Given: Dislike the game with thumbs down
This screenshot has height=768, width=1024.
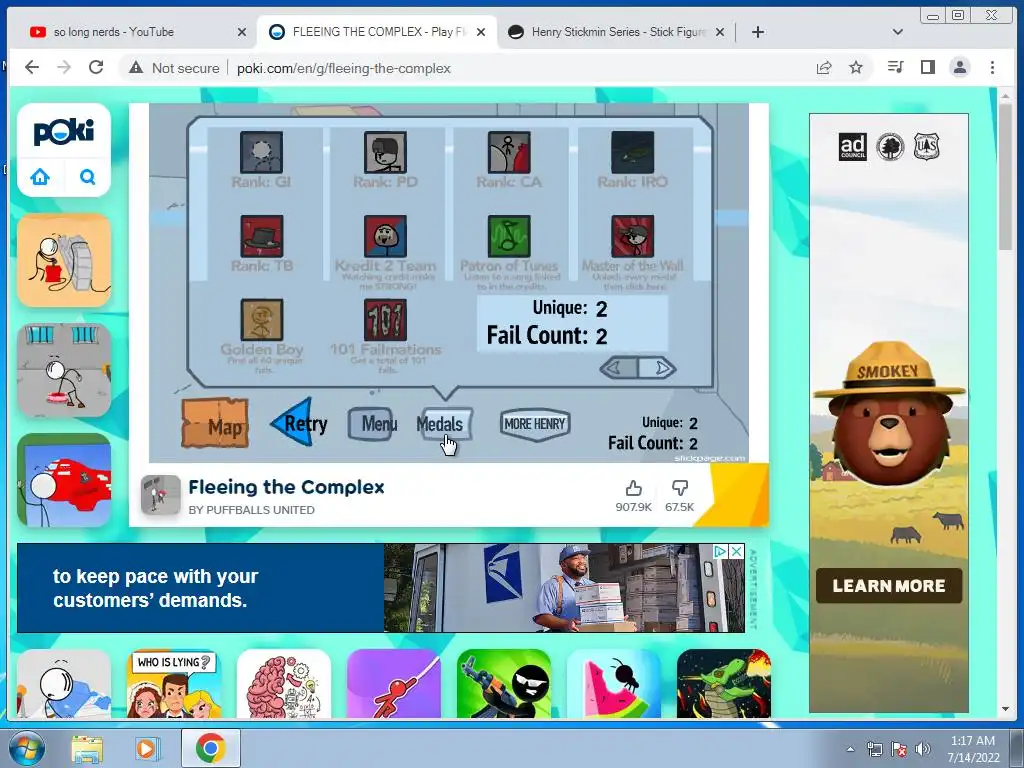Looking at the screenshot, I should (x=680, y=488).
